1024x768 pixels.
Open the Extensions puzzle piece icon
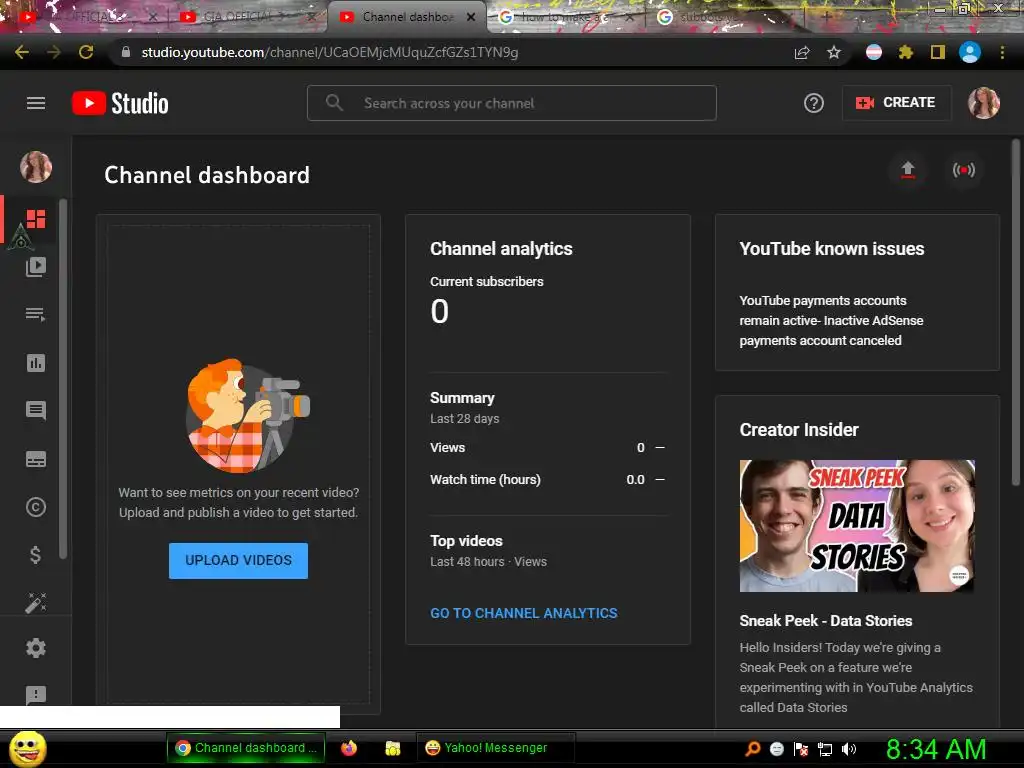(x=906, y=52)
